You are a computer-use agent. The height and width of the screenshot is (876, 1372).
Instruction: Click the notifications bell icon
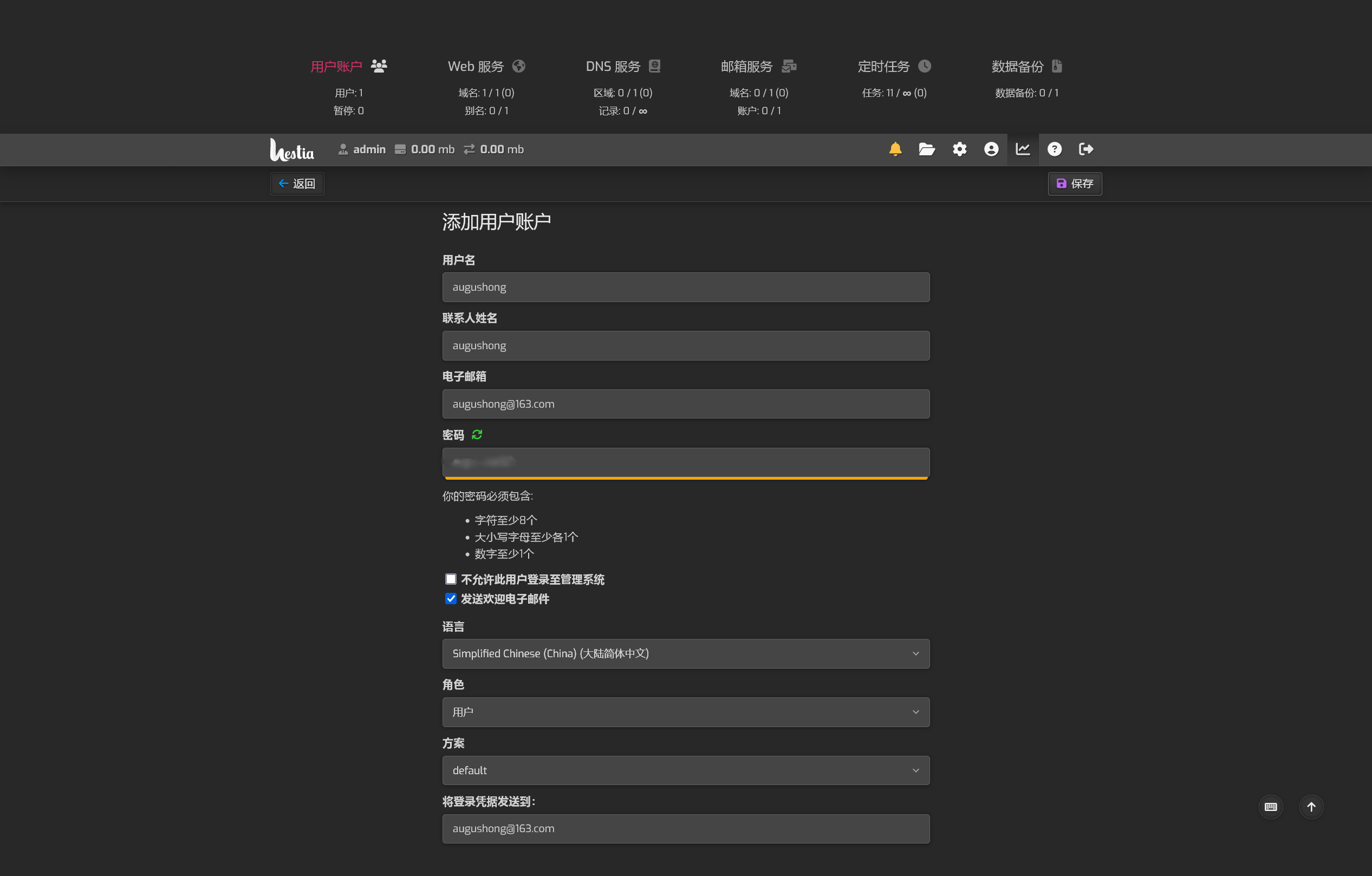tap(895, 149)
